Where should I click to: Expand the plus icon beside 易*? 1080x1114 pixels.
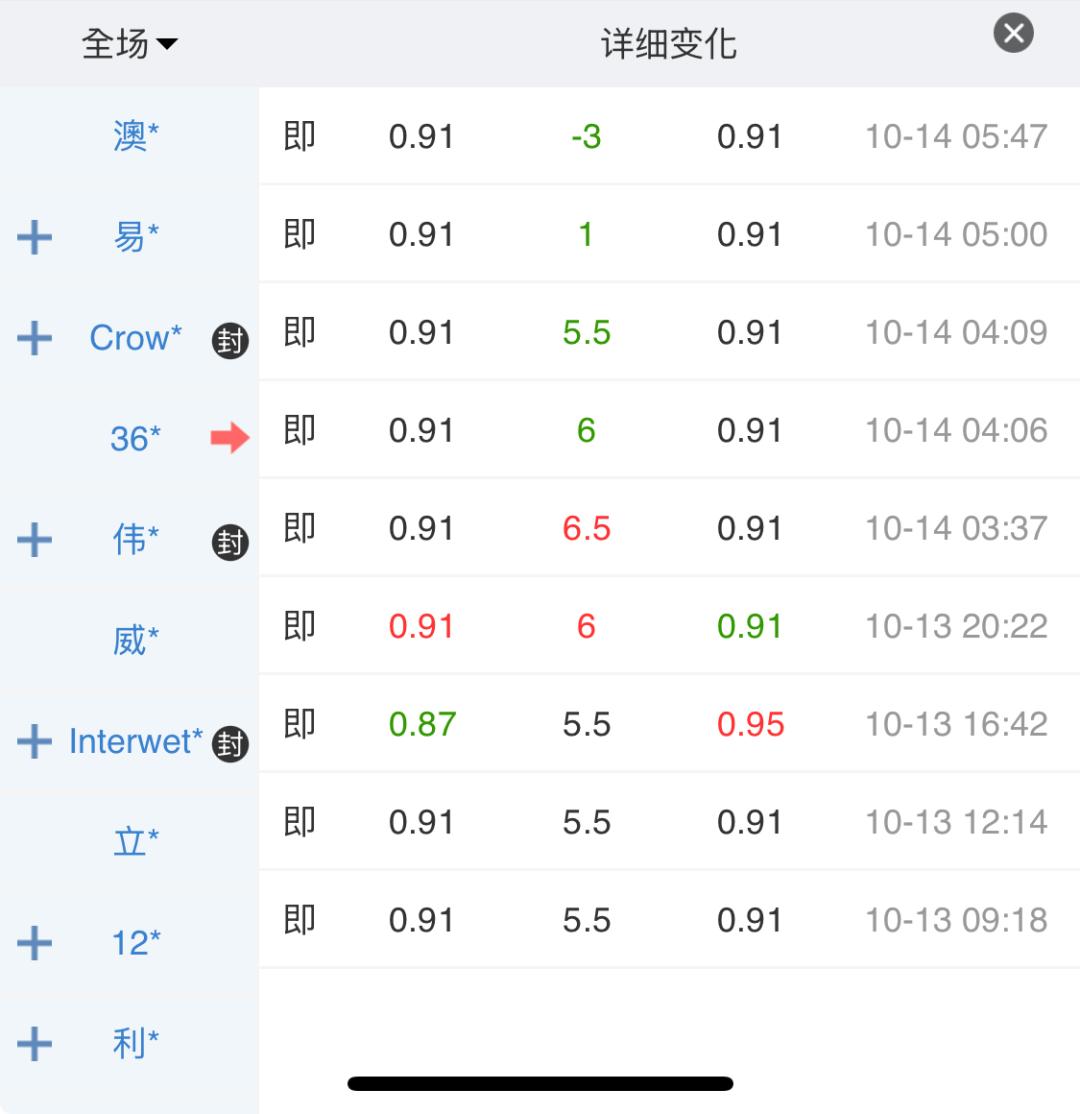(35, 238)
